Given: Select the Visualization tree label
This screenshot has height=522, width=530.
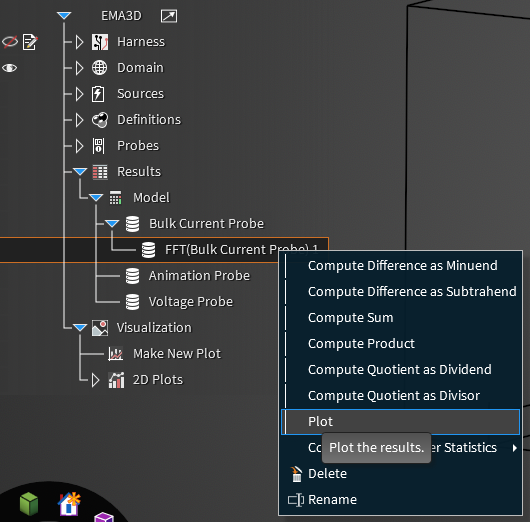Looking at the screenshot, I should [x=154, y=328].
